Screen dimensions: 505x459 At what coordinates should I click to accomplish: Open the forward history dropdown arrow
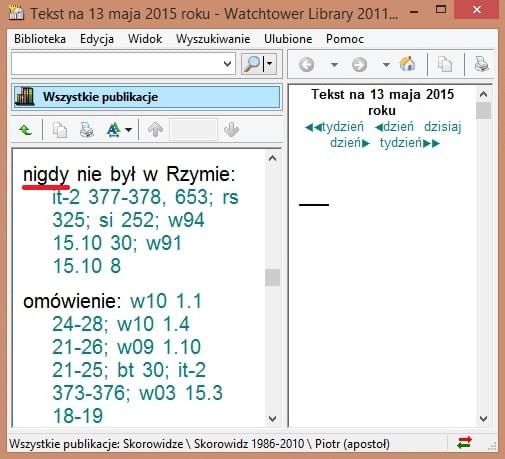tap(386, 64)
